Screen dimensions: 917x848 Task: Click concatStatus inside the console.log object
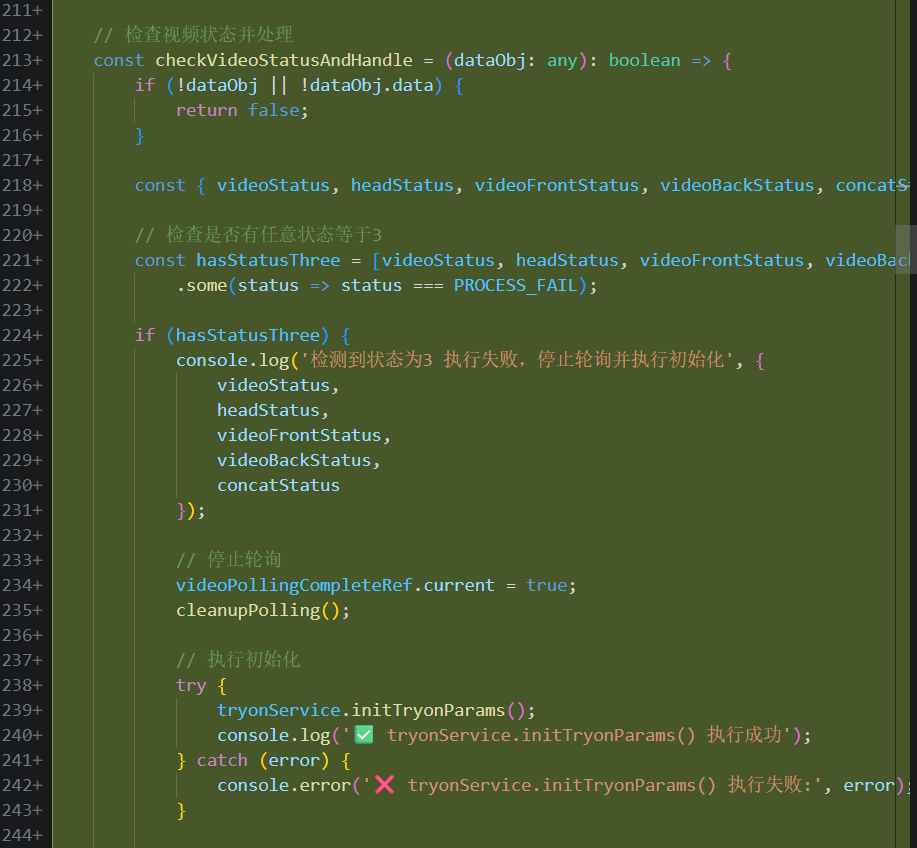coord(278,485)
